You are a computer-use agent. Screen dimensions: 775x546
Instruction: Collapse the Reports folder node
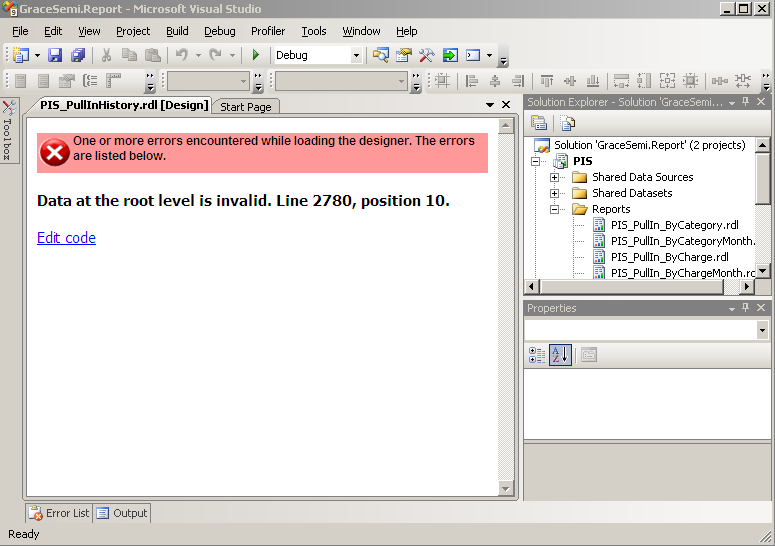click(x=555, y=209)
